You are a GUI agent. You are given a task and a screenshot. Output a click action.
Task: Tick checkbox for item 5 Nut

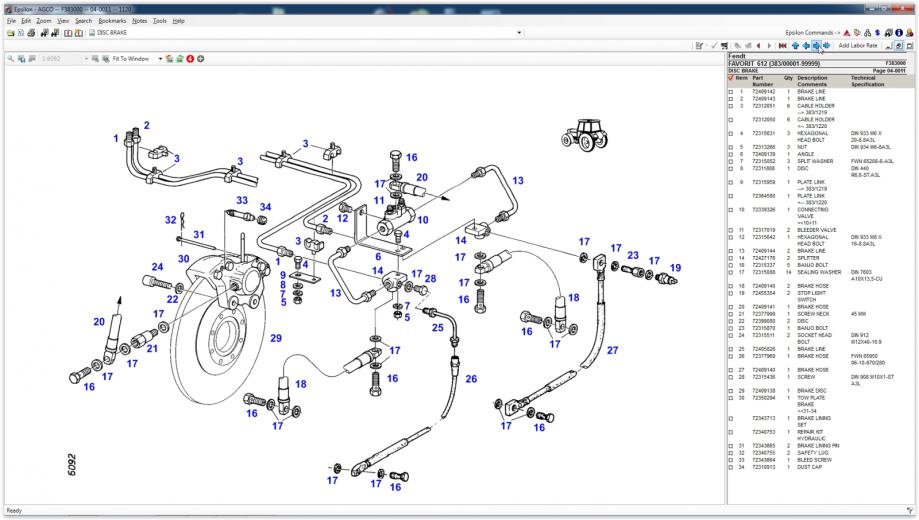pyautogui.click(x=731, y=146)
